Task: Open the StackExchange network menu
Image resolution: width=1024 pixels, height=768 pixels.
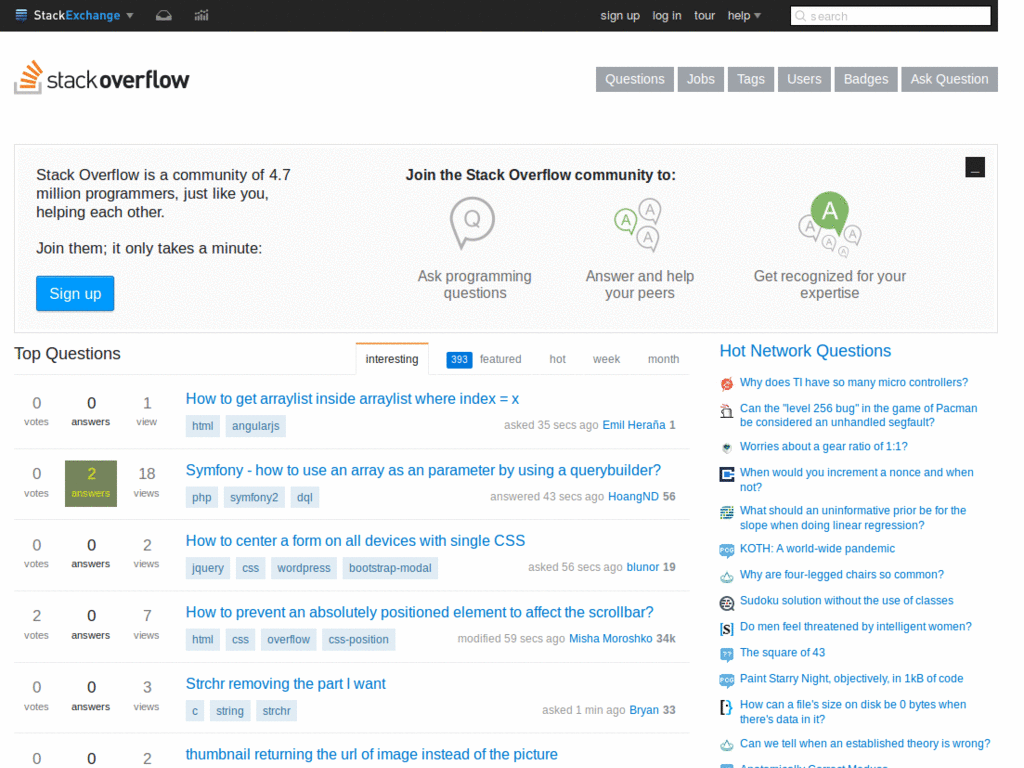Action: 74,15
